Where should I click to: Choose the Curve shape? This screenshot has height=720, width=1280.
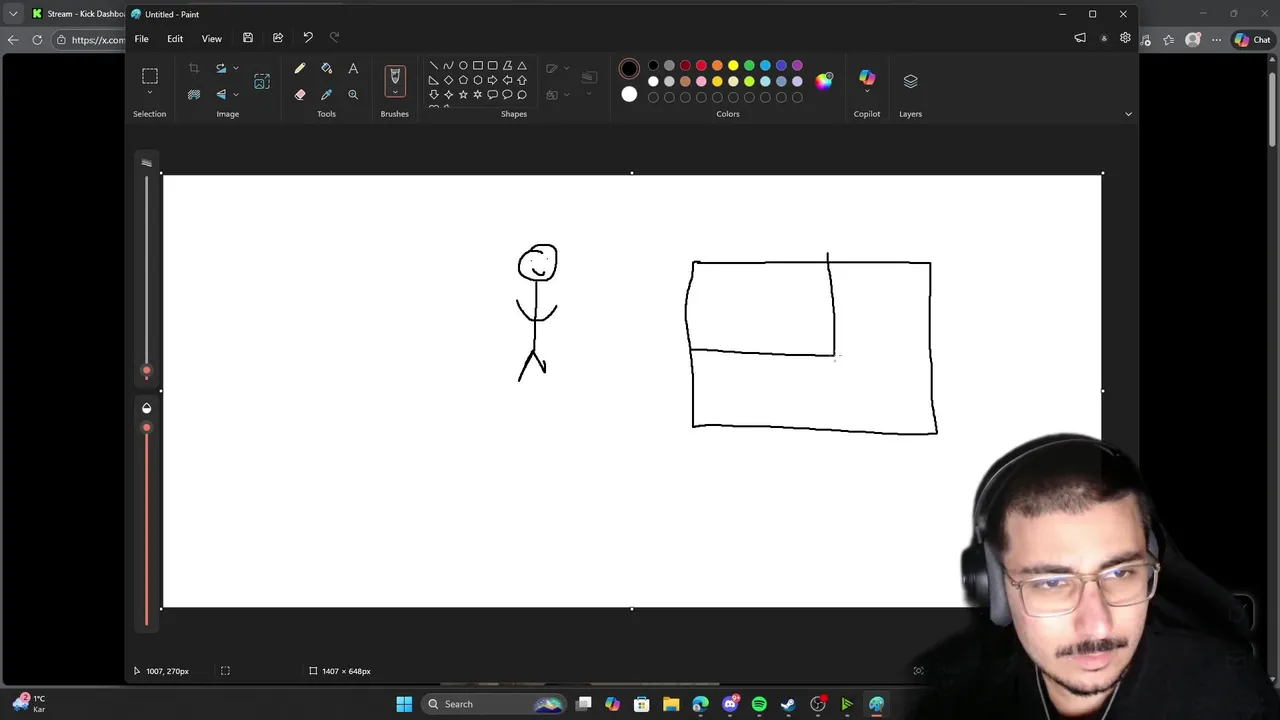click(448, 66)
